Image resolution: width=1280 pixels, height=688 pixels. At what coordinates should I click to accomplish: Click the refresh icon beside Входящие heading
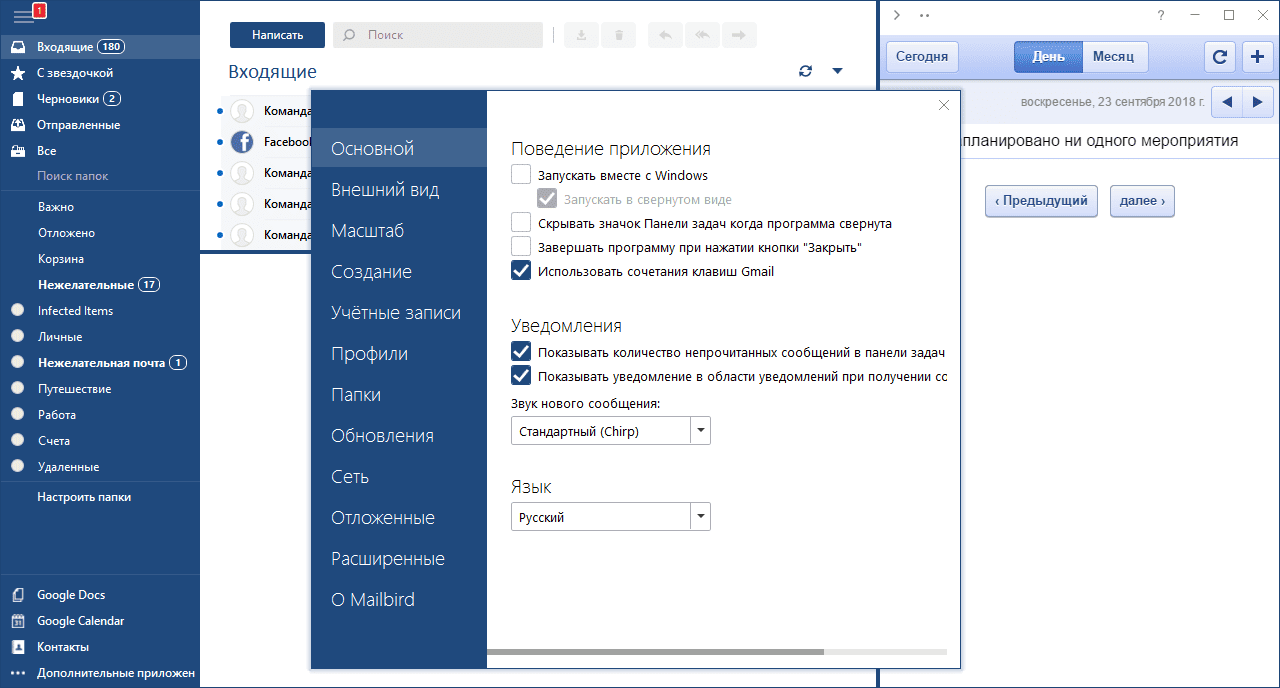coord(805,71)
